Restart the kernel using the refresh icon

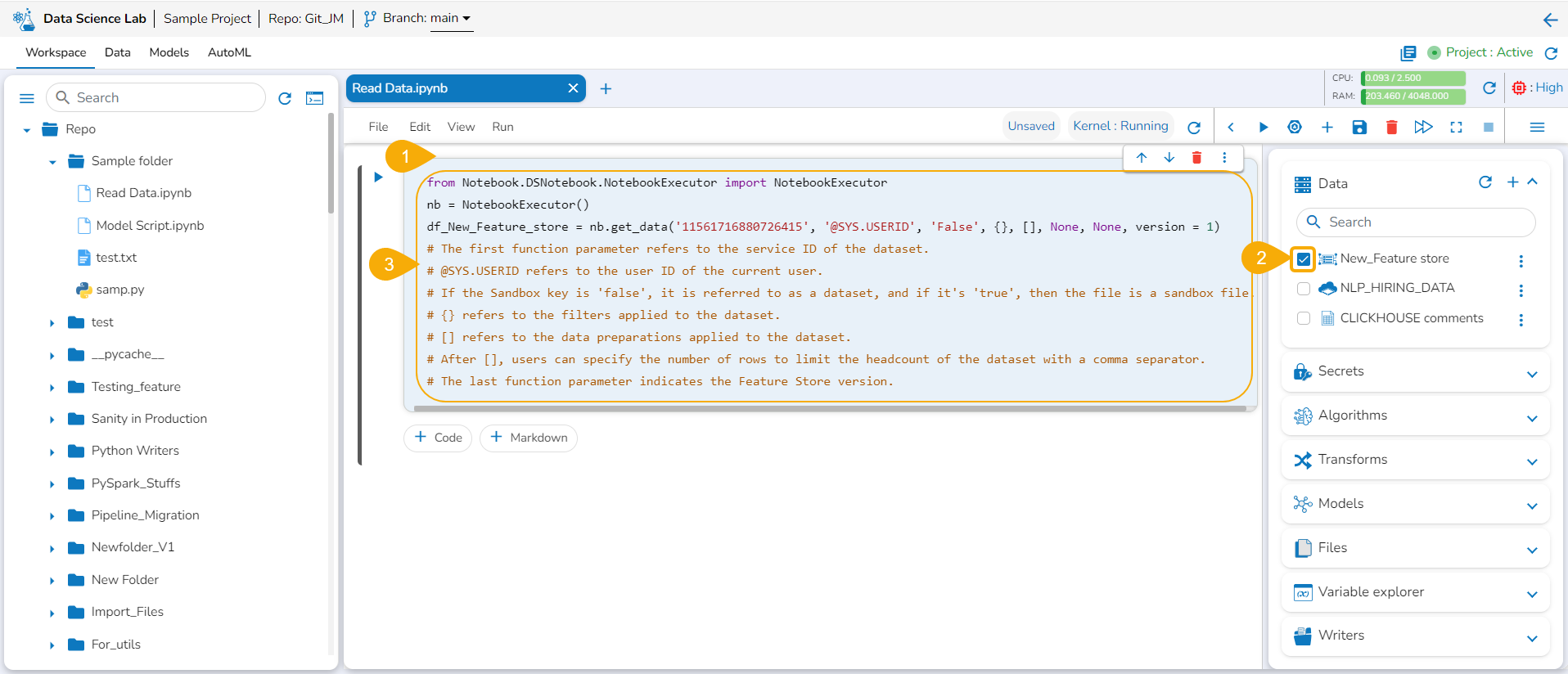click(x=1194, y=127)
